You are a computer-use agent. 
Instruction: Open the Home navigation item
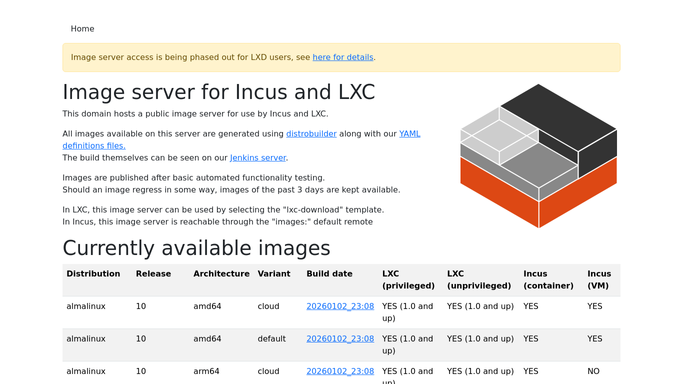(82, 29)
